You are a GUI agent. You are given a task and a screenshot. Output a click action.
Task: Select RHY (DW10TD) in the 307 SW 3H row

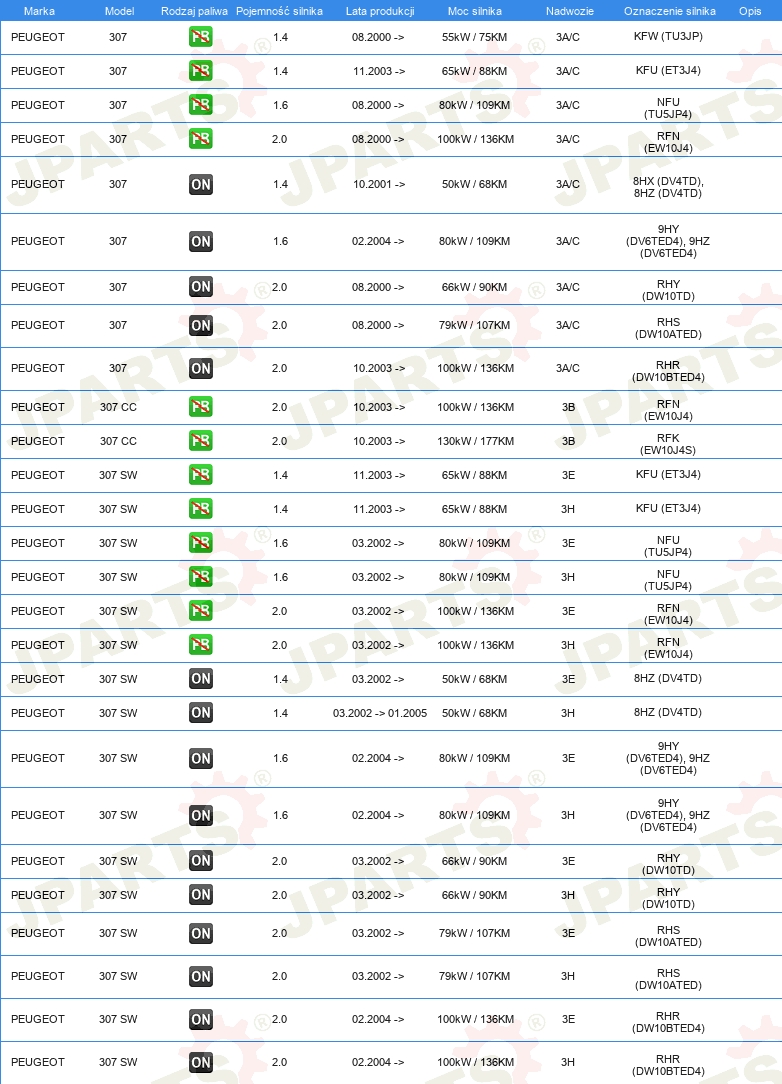coord(668,898)
